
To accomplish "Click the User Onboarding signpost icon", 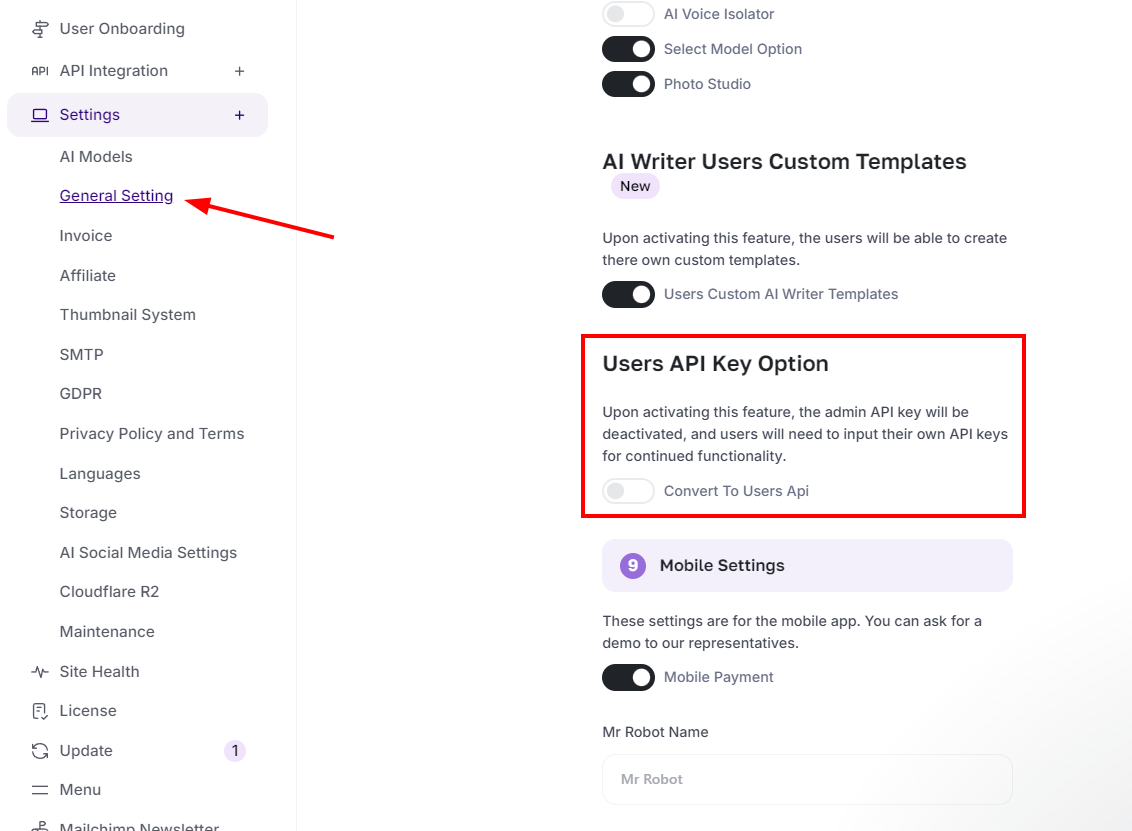I will 40,29.
